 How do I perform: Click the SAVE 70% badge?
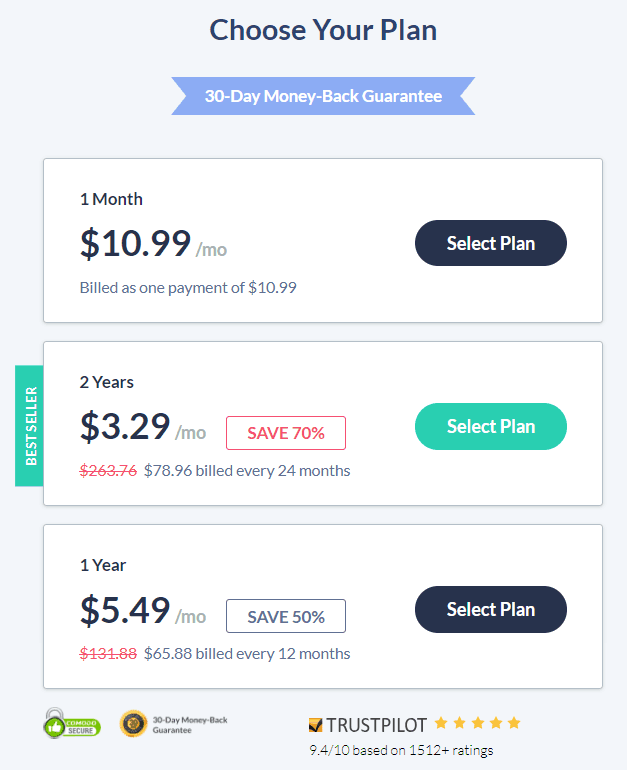(x=286, y=433)
